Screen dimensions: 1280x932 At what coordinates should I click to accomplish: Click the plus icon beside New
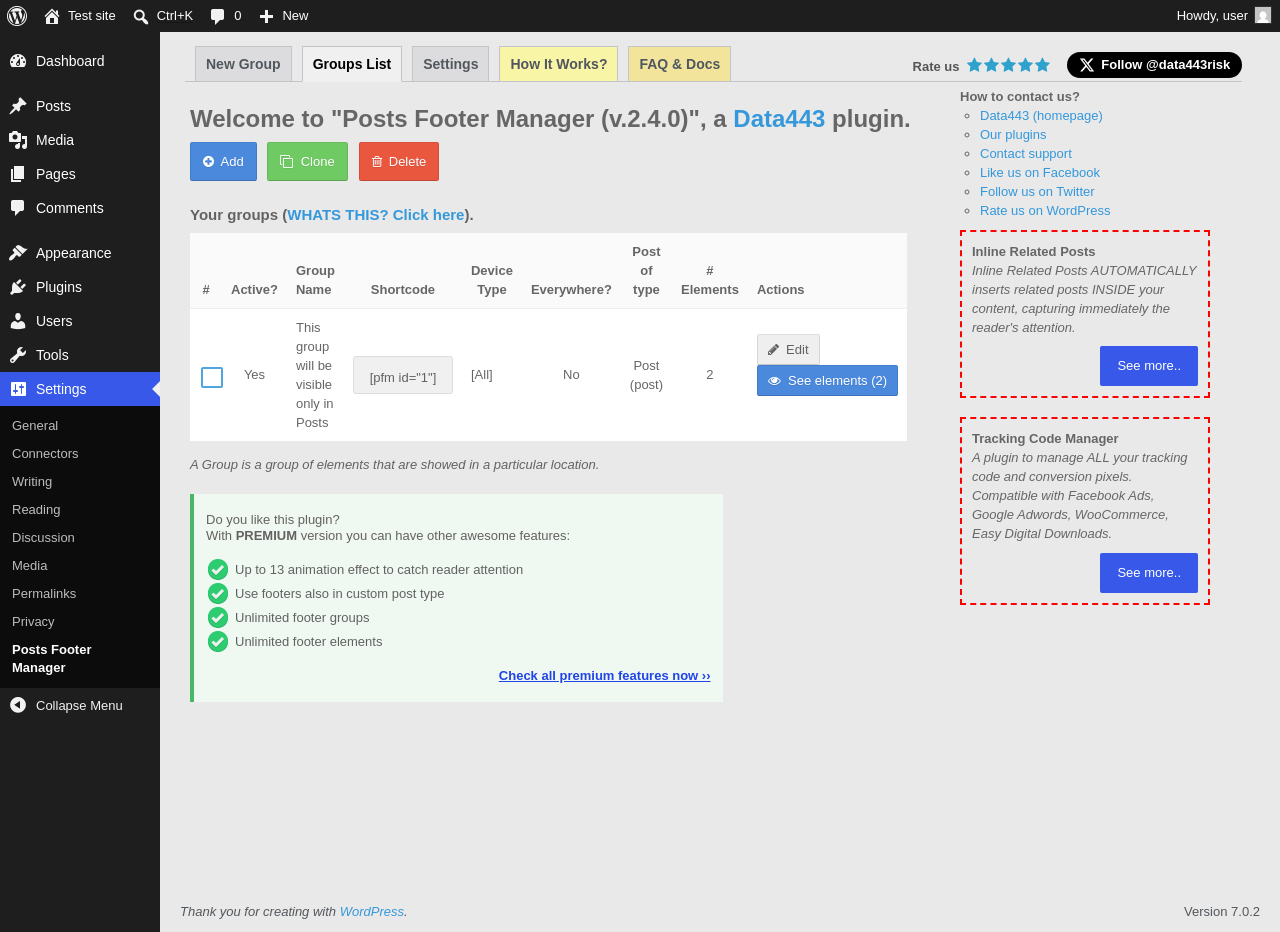(x=266, y=16)
